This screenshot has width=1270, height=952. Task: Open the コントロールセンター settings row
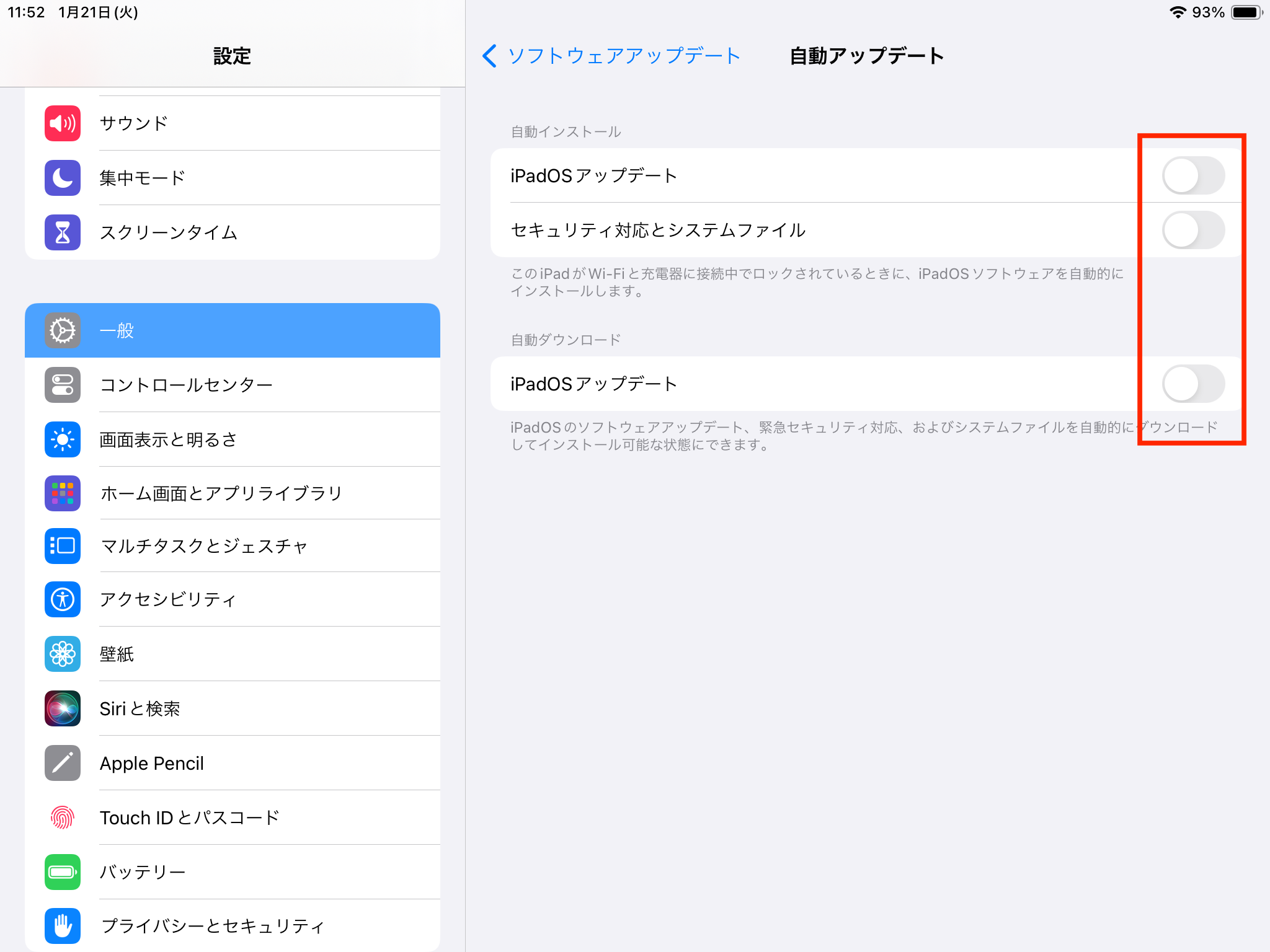click(x=233, y=385)
